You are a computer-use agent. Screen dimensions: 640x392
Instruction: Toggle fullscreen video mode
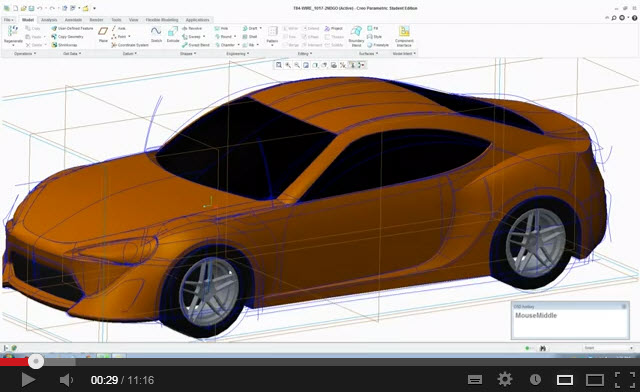click(625, 380)
